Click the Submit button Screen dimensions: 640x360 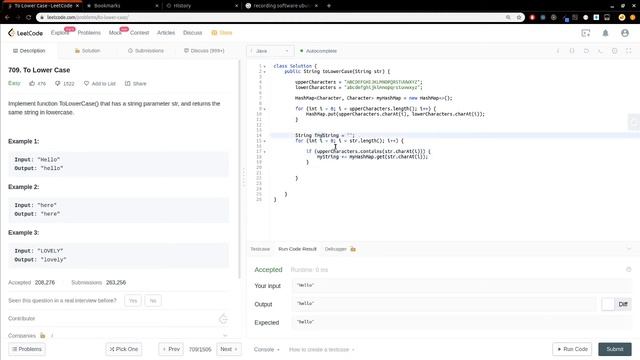615,349
